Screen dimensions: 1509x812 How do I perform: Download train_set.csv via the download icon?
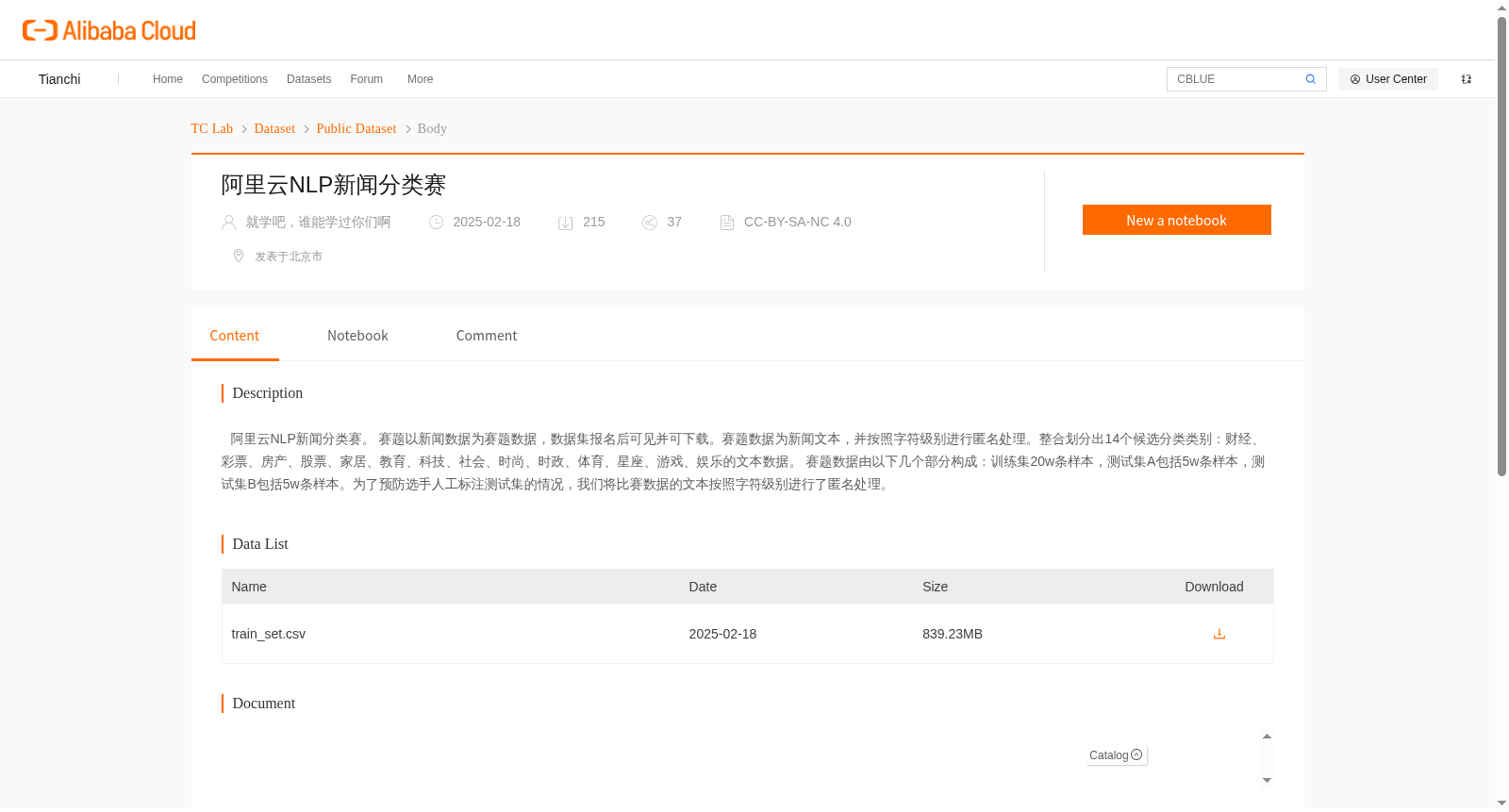click(x=1219, y=634)
